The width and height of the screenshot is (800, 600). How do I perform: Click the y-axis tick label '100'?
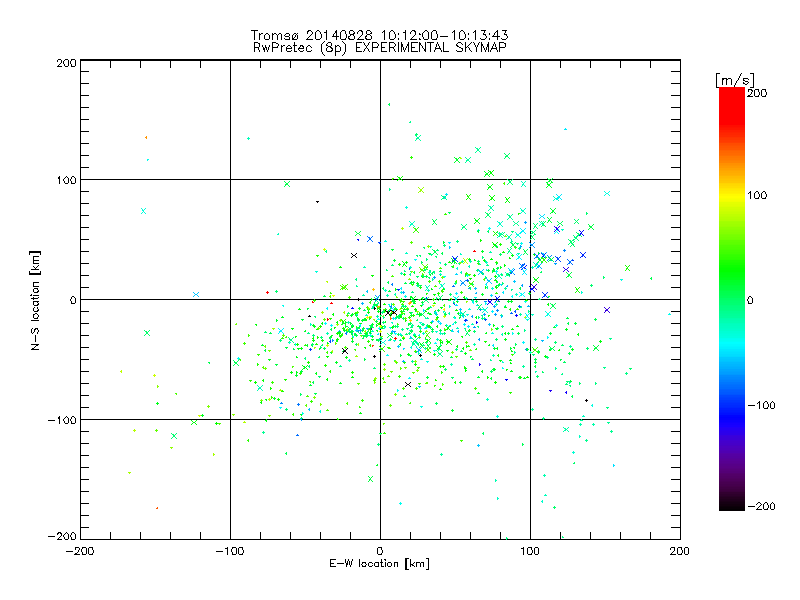(x=67, y=180)
